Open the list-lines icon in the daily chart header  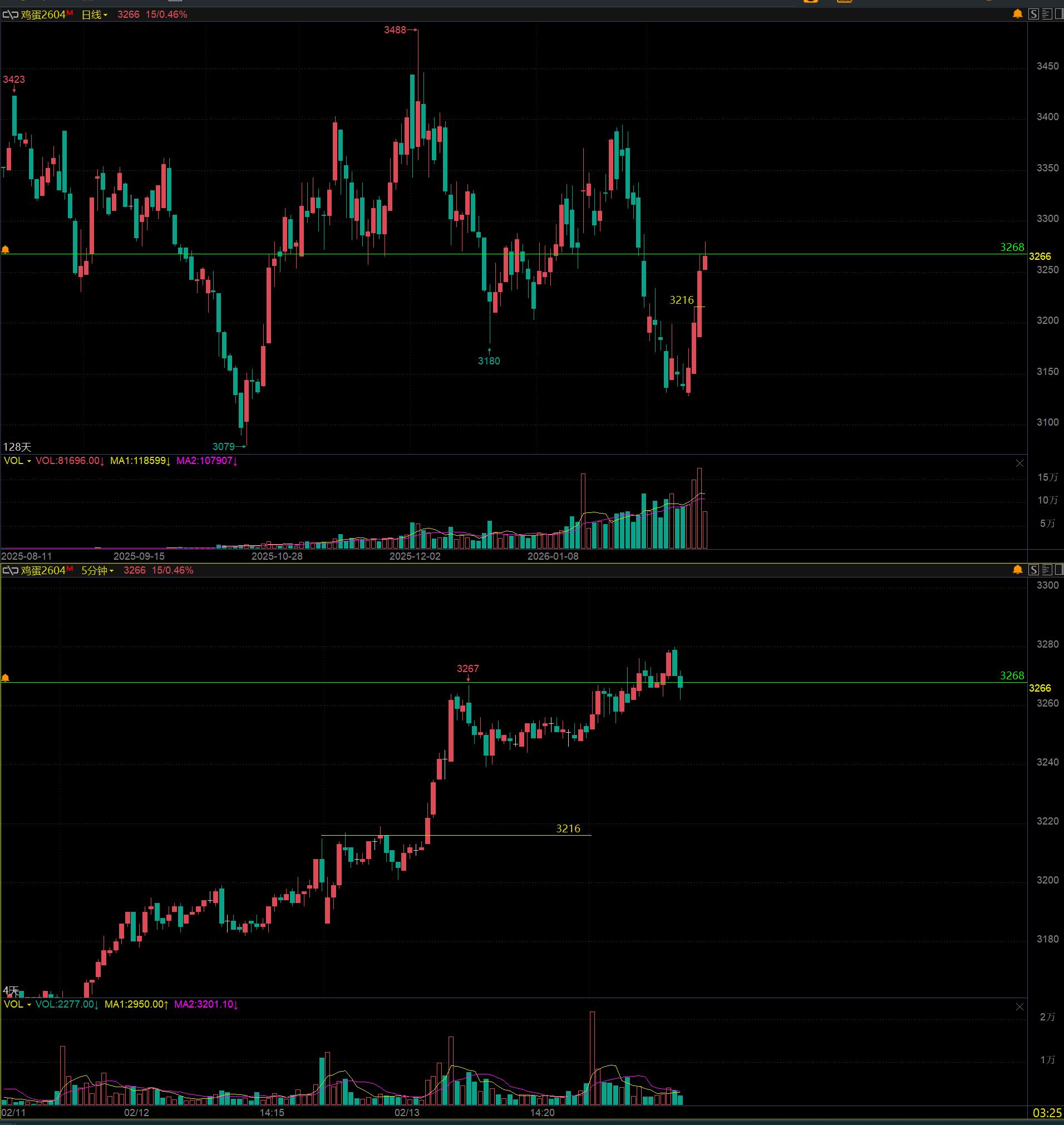click(1047, 14)
